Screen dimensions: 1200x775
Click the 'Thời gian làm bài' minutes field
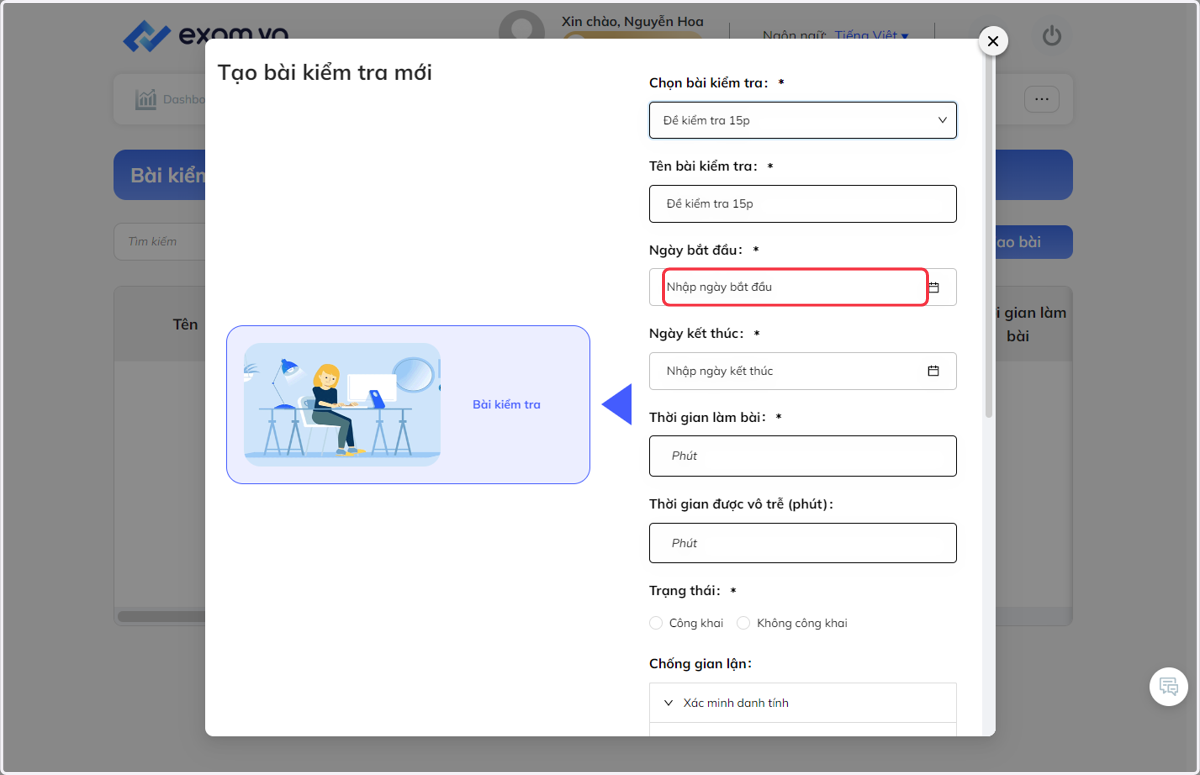coord(803,456)
